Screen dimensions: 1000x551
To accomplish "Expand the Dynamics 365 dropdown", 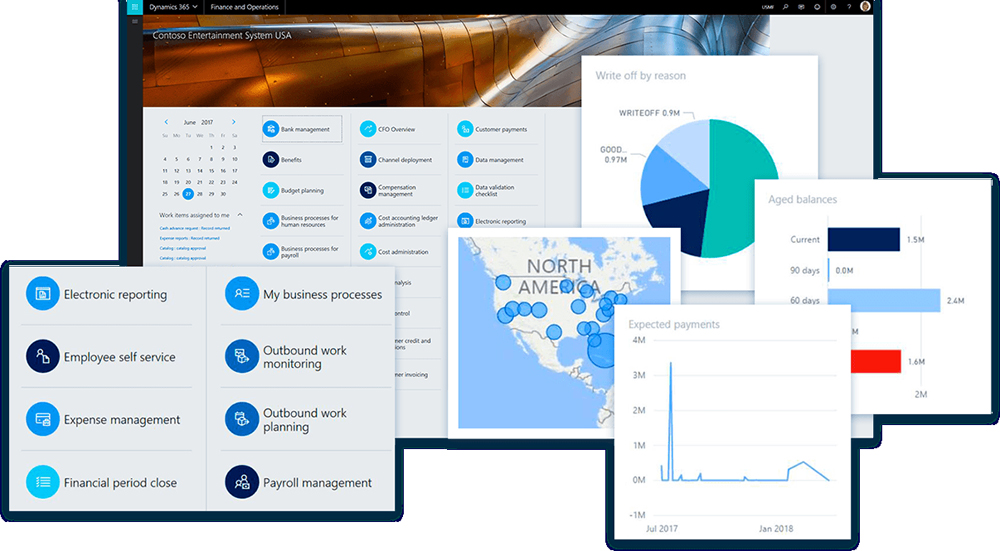I will click(173, 7).
